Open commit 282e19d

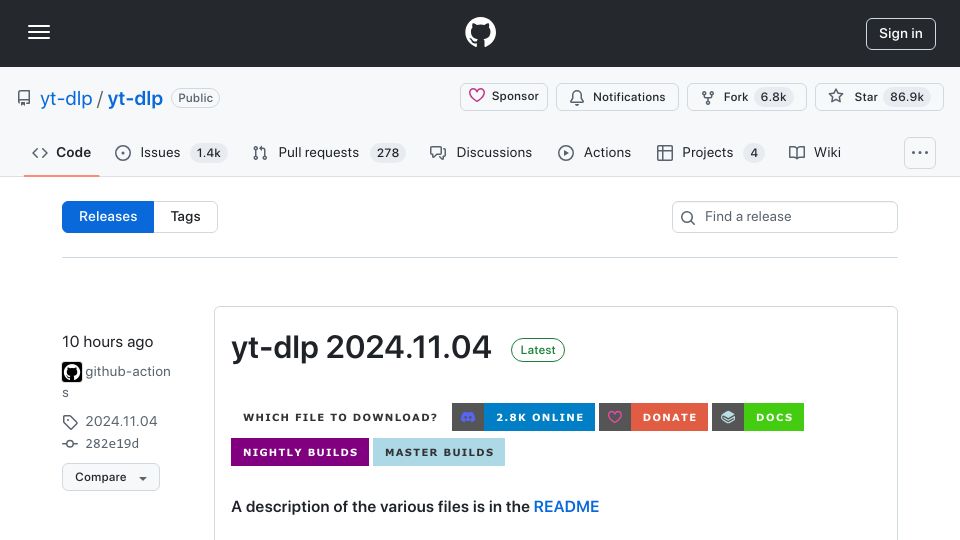[x=112, y=443]
